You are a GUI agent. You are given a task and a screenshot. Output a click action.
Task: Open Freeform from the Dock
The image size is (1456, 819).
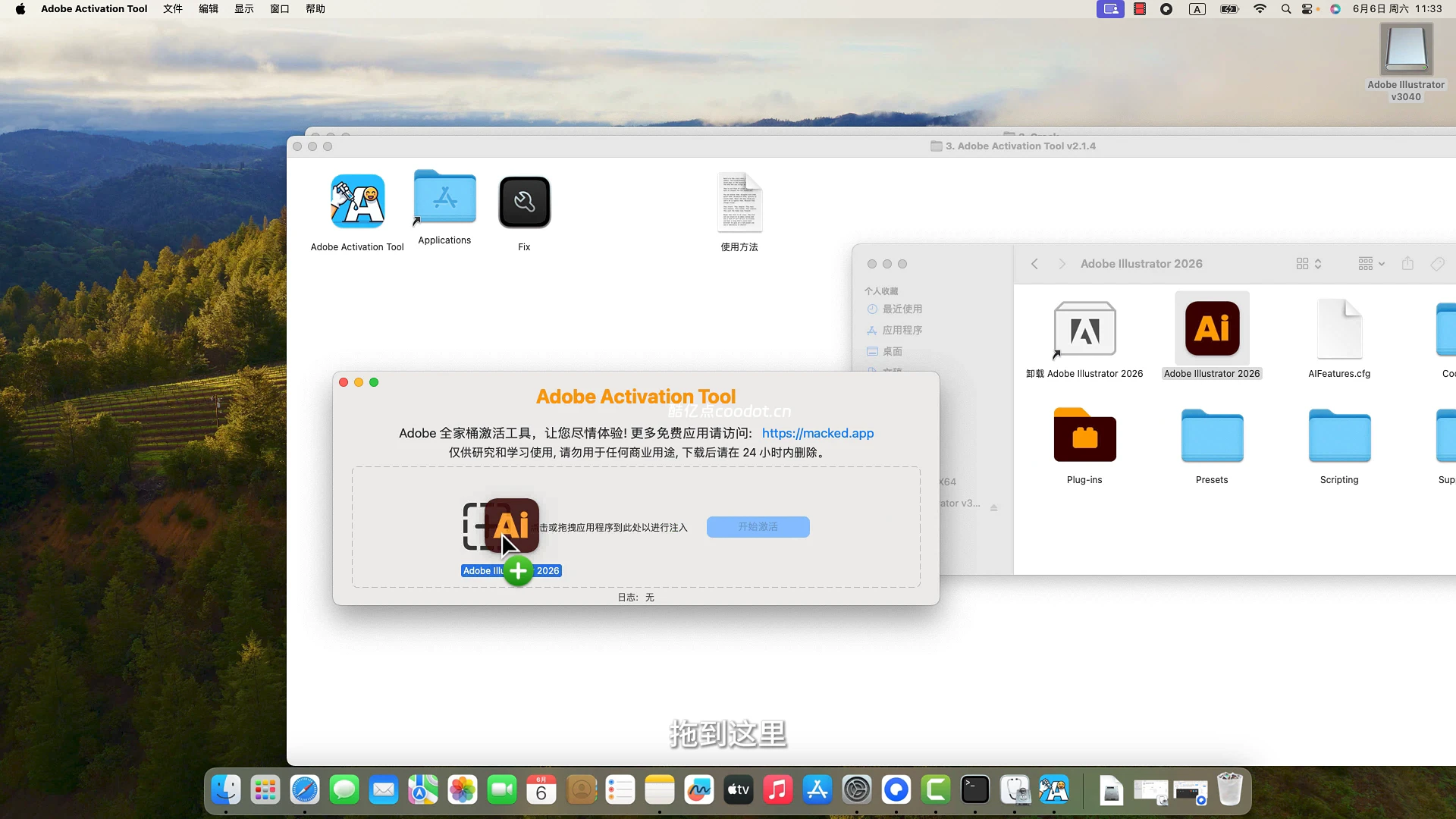coord(699,790)
